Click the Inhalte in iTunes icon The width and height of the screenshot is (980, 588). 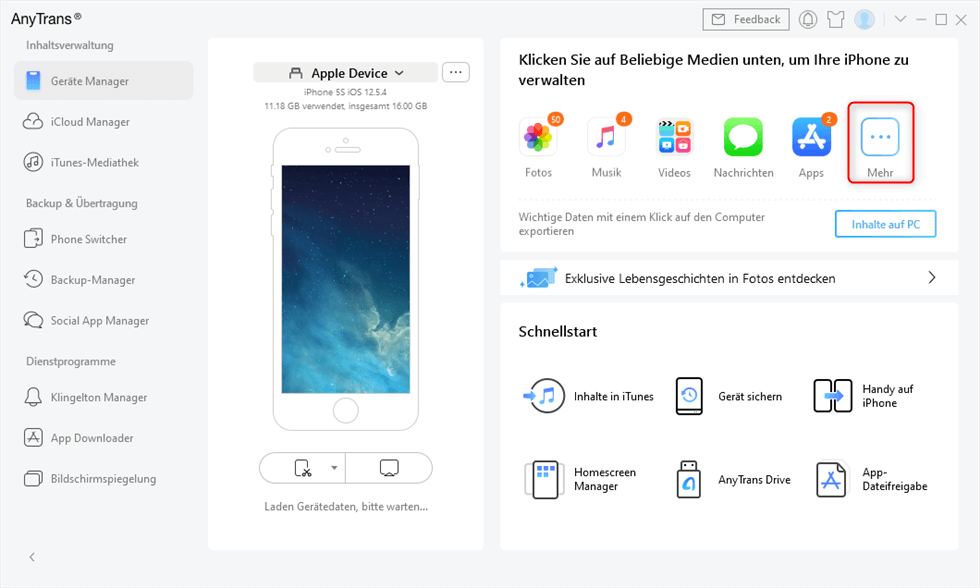[544, 396]
